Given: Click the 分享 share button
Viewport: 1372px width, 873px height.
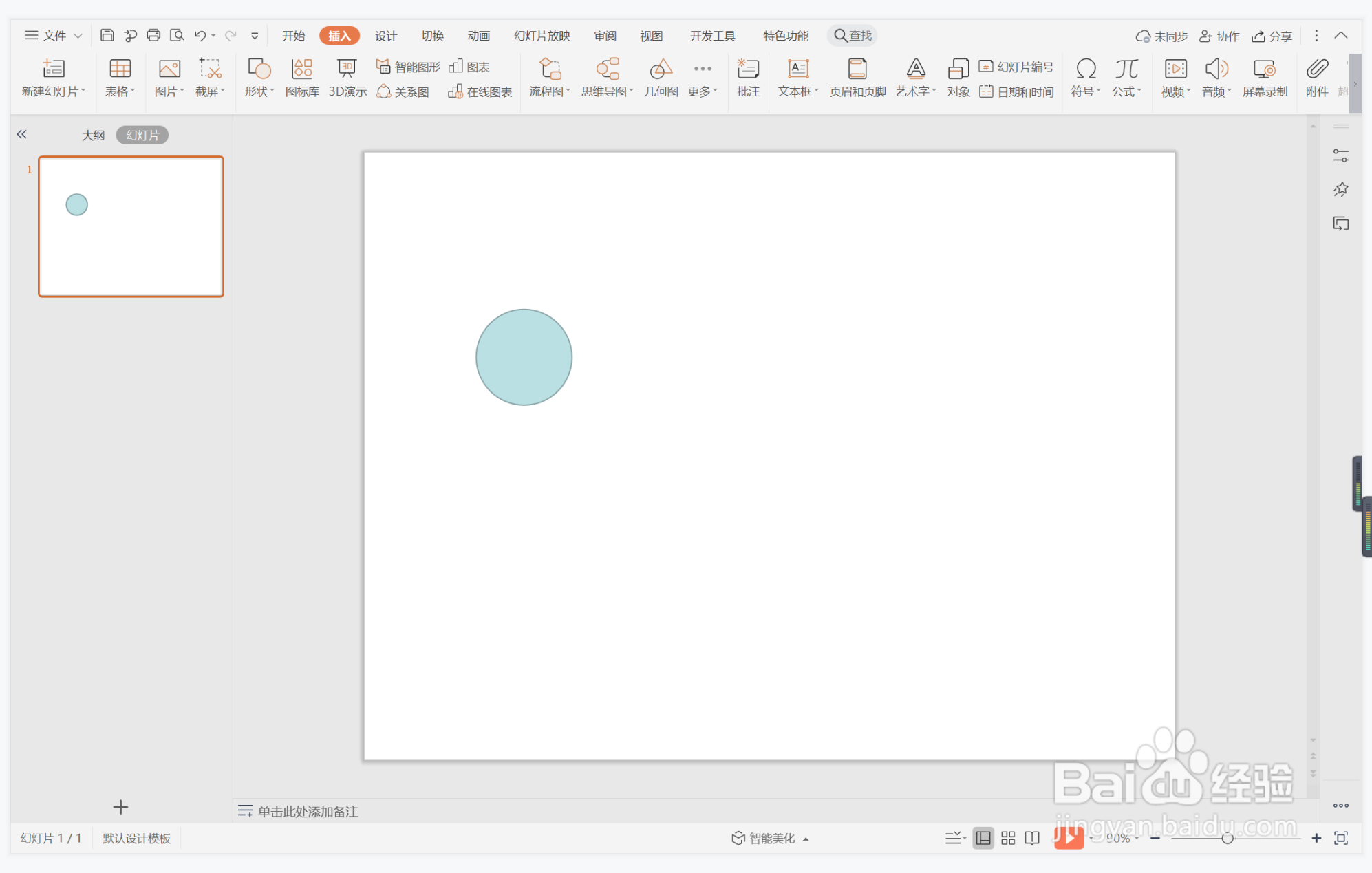Looking at the screenshot, I should (x=1272, y=36).
